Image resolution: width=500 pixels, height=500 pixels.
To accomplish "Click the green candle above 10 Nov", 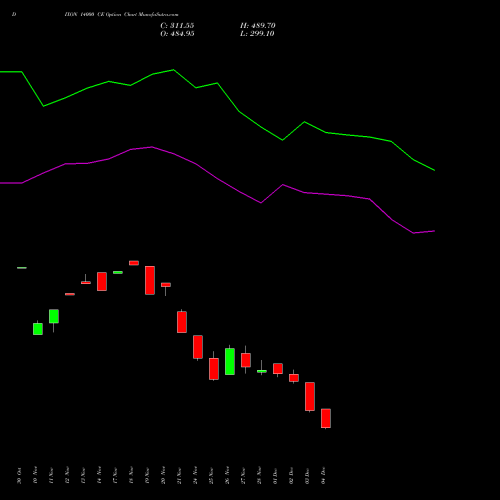I will point(38,329).
